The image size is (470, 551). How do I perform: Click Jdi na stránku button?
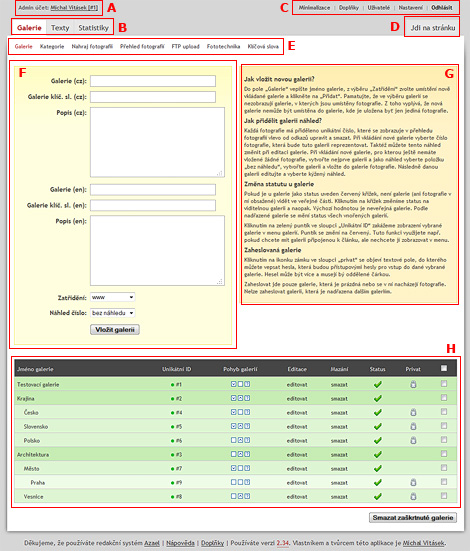point(433,28)
